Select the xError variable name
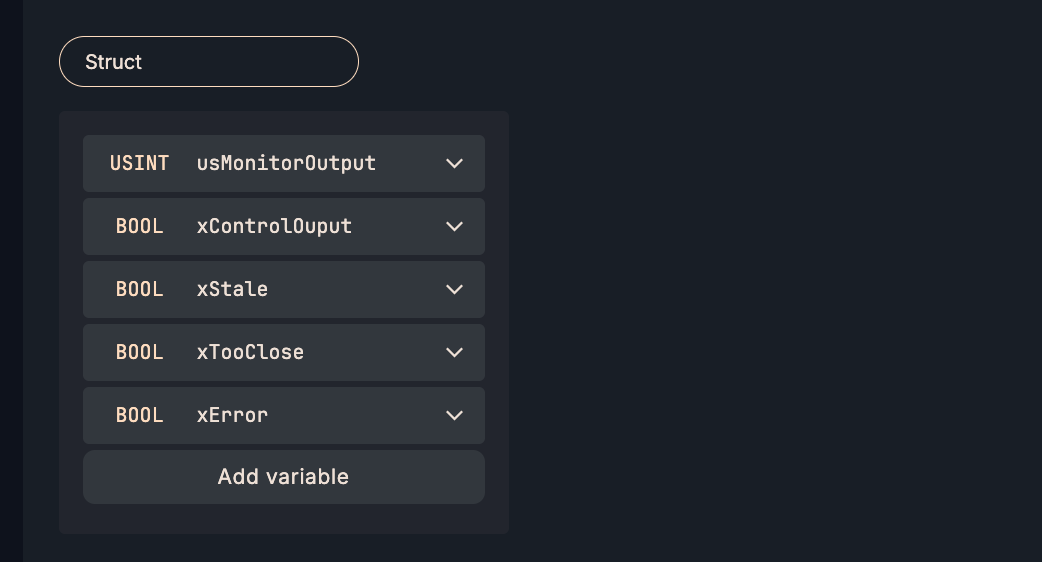 pos(232,415)
